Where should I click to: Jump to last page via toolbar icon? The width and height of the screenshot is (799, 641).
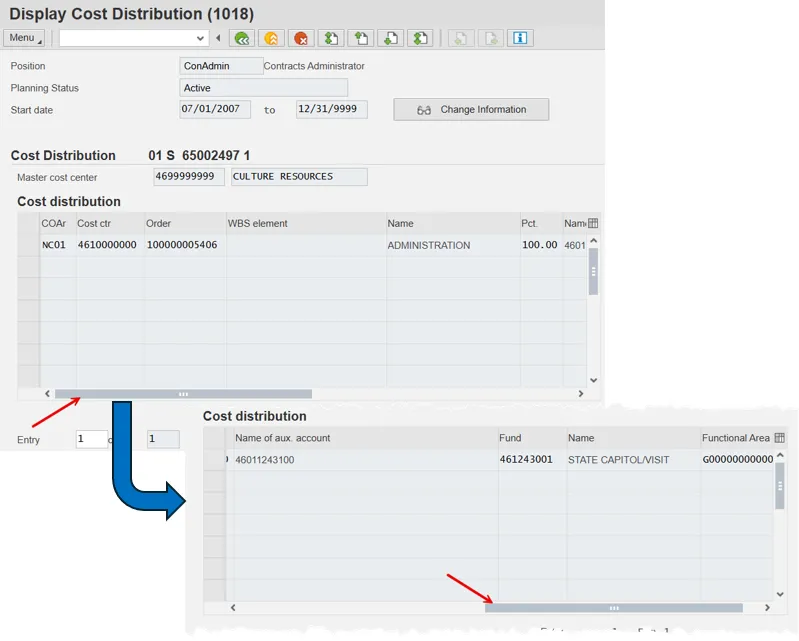click(x=421, y=38)
